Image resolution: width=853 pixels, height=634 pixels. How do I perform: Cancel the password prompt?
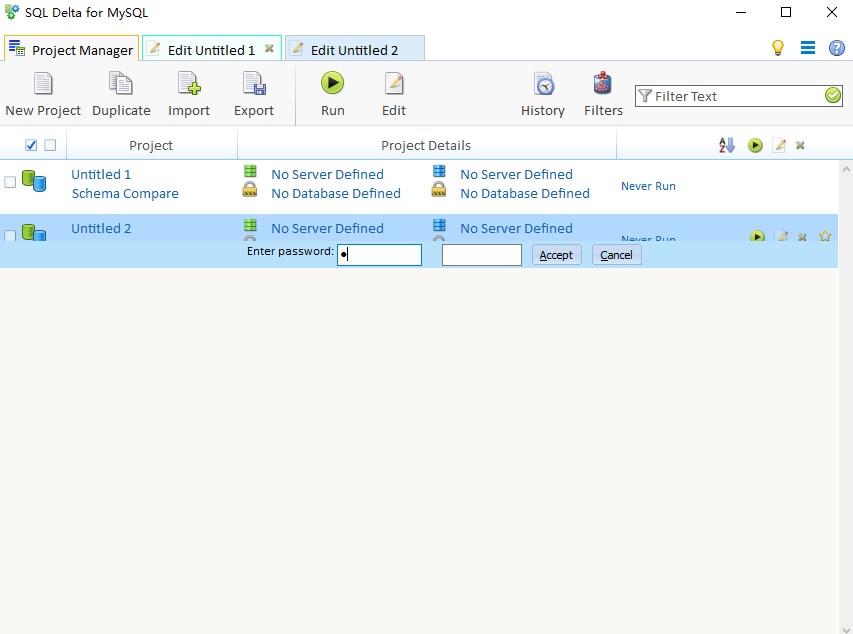[616, 255]
